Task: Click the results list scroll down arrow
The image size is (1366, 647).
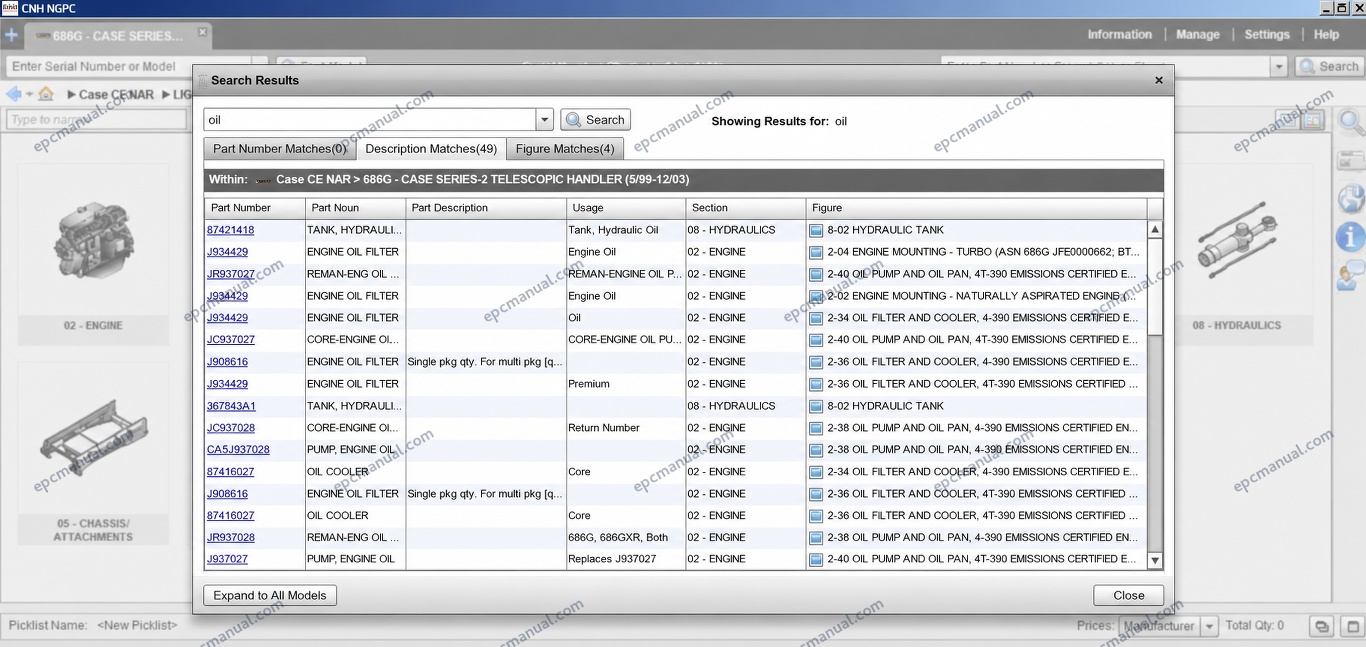Action: pyautogui.click(x=1155, y=561)
